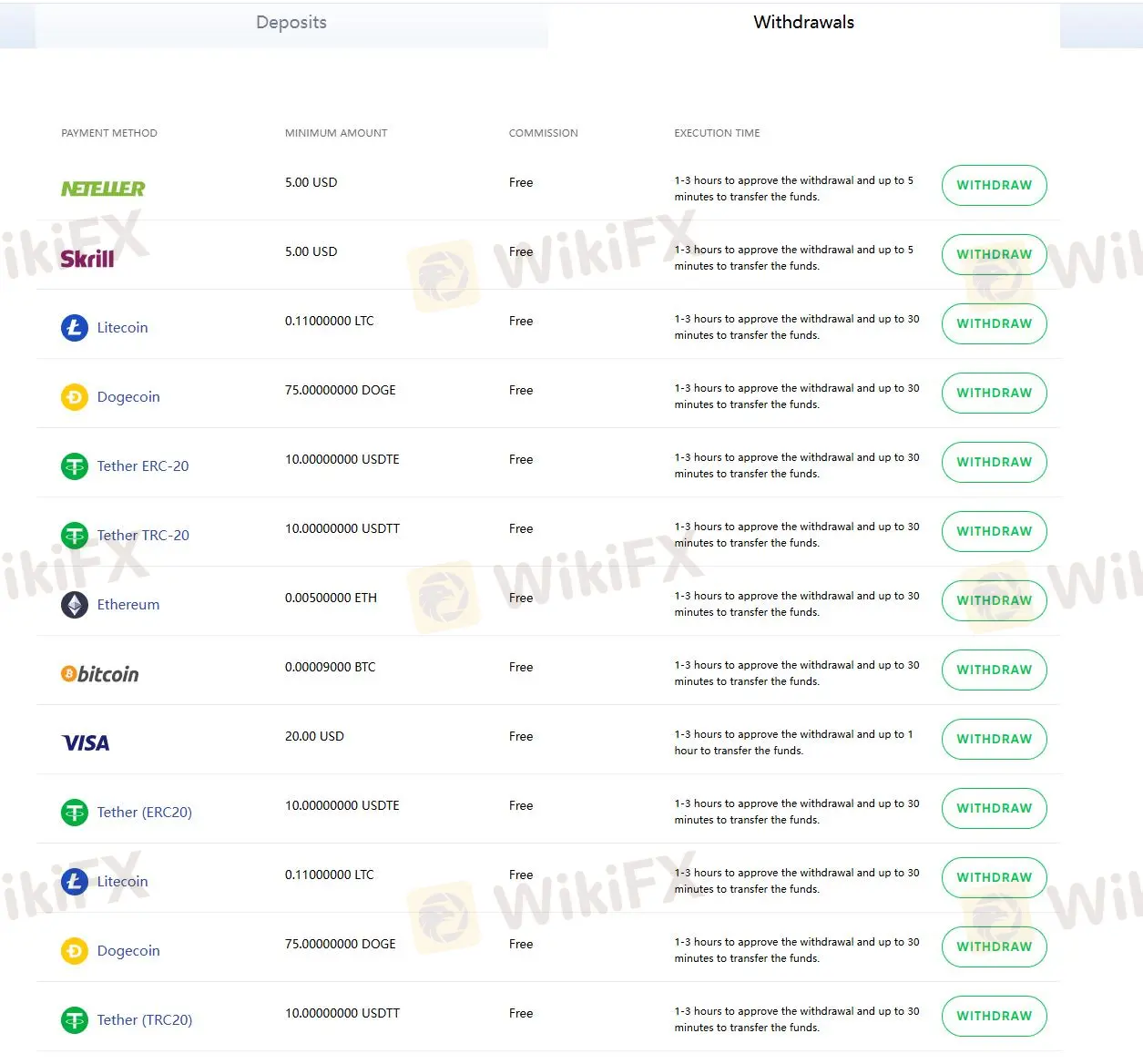Click WITHDRAW on the VISA row
This screenshot has height=1064, width=1143.
pos(994,739)
